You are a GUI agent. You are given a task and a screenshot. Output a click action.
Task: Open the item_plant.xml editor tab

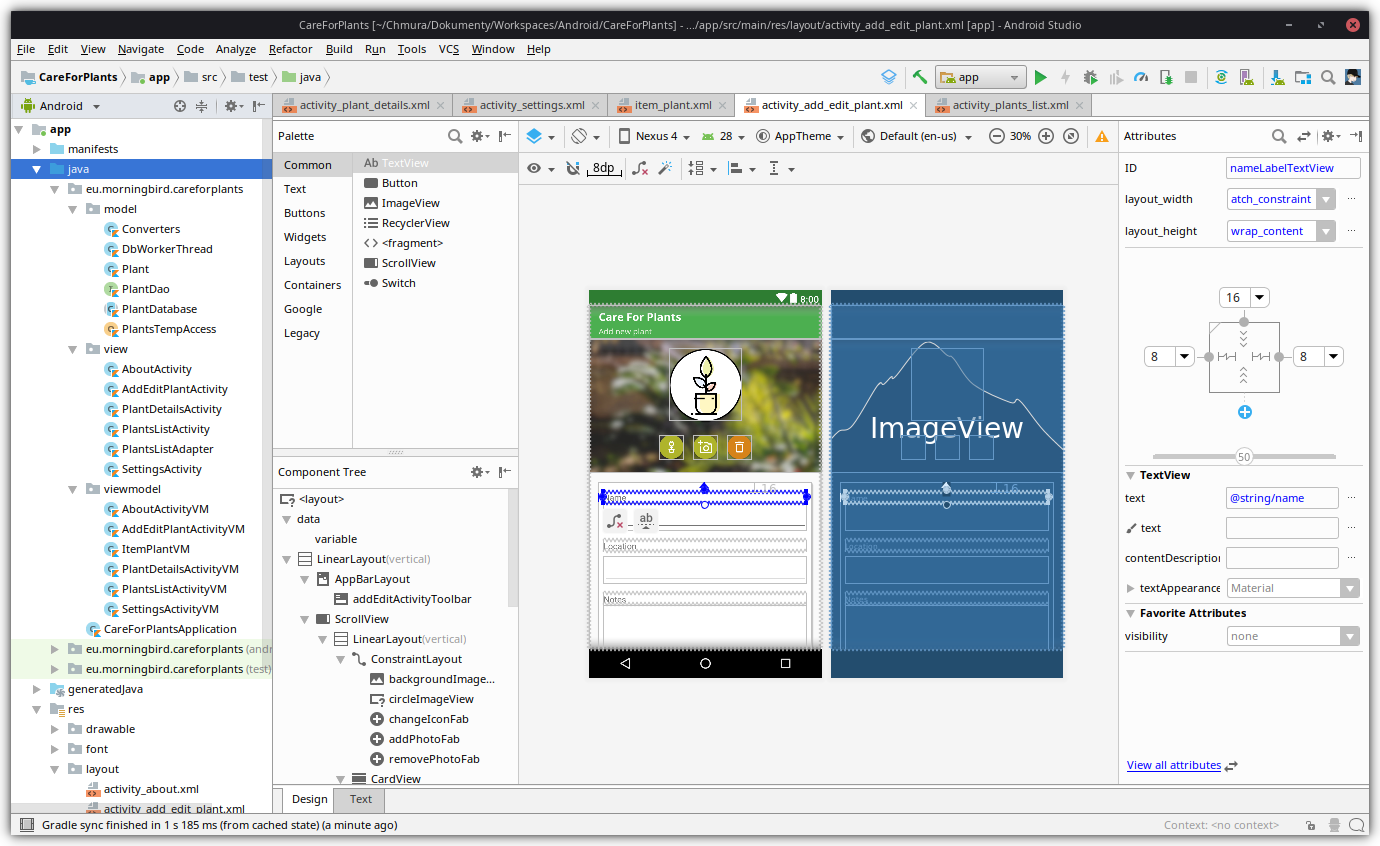click(x=670, y=104)
